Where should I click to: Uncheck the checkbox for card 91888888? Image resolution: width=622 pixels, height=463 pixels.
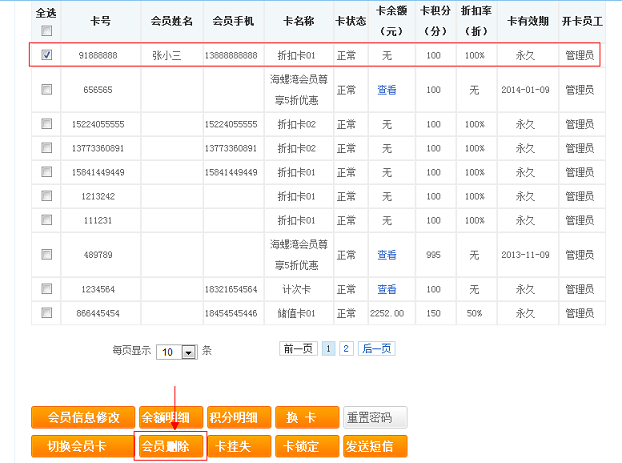(x=47, y=55)
